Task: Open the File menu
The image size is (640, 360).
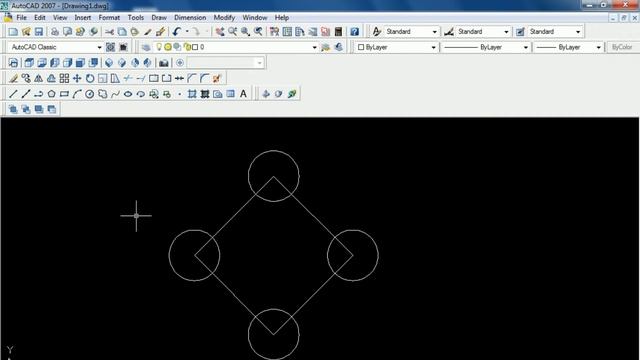Action: 21,18
